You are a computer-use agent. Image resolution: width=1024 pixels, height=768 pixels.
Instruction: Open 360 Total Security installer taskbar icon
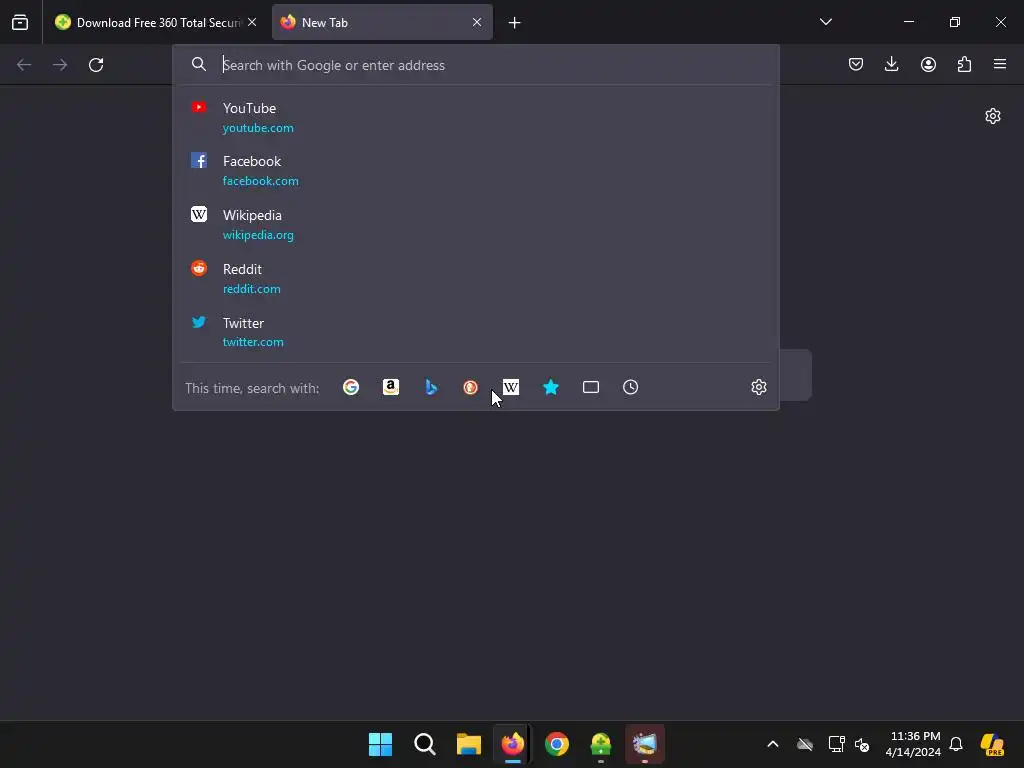pos(601,744)
